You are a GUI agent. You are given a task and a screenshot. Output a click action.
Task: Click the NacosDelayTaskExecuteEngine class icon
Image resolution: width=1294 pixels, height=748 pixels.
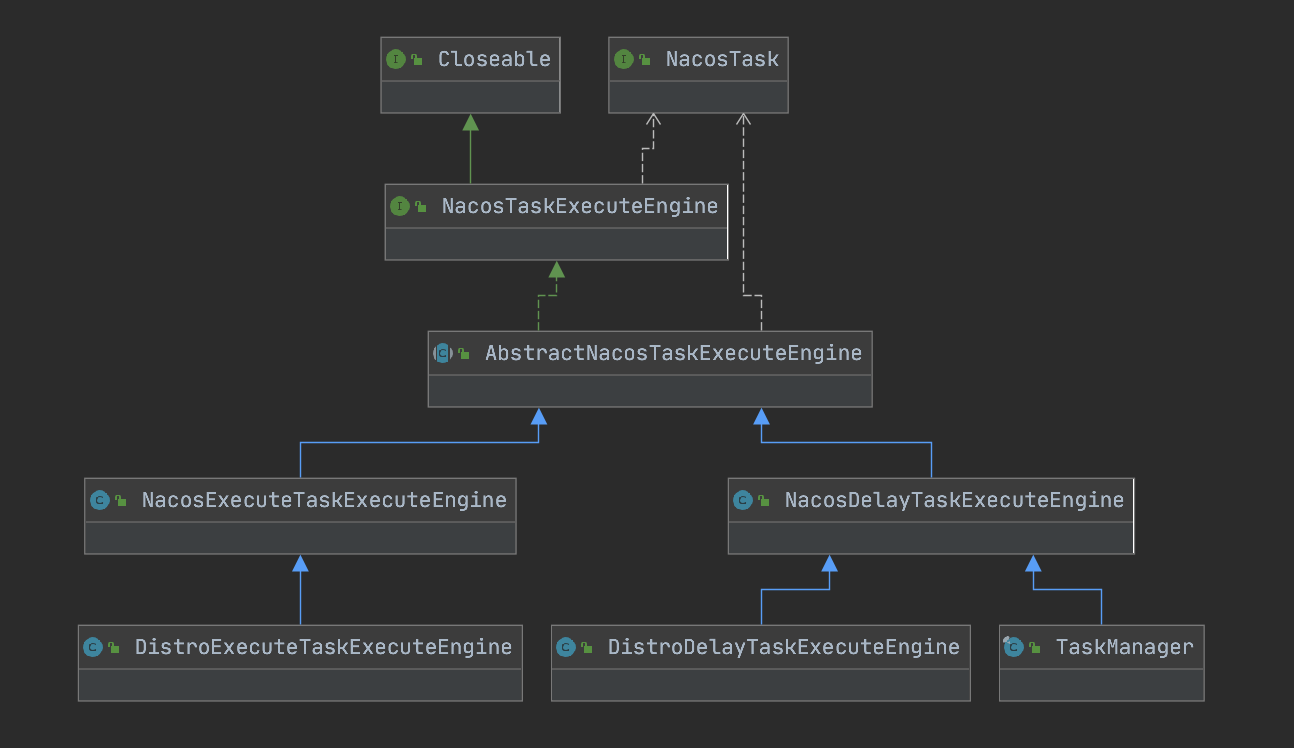pyautogui.click(x=742, y=500)
